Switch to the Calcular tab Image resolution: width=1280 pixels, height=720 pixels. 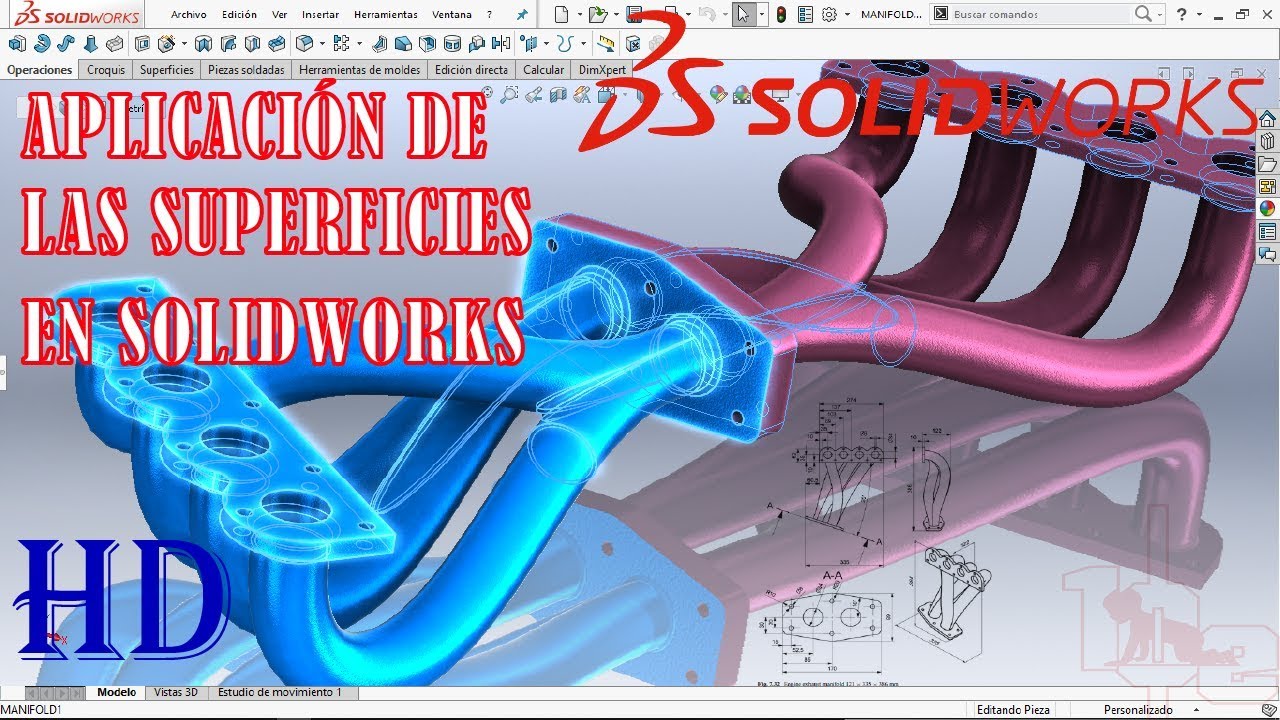click(x=544, y=70)
